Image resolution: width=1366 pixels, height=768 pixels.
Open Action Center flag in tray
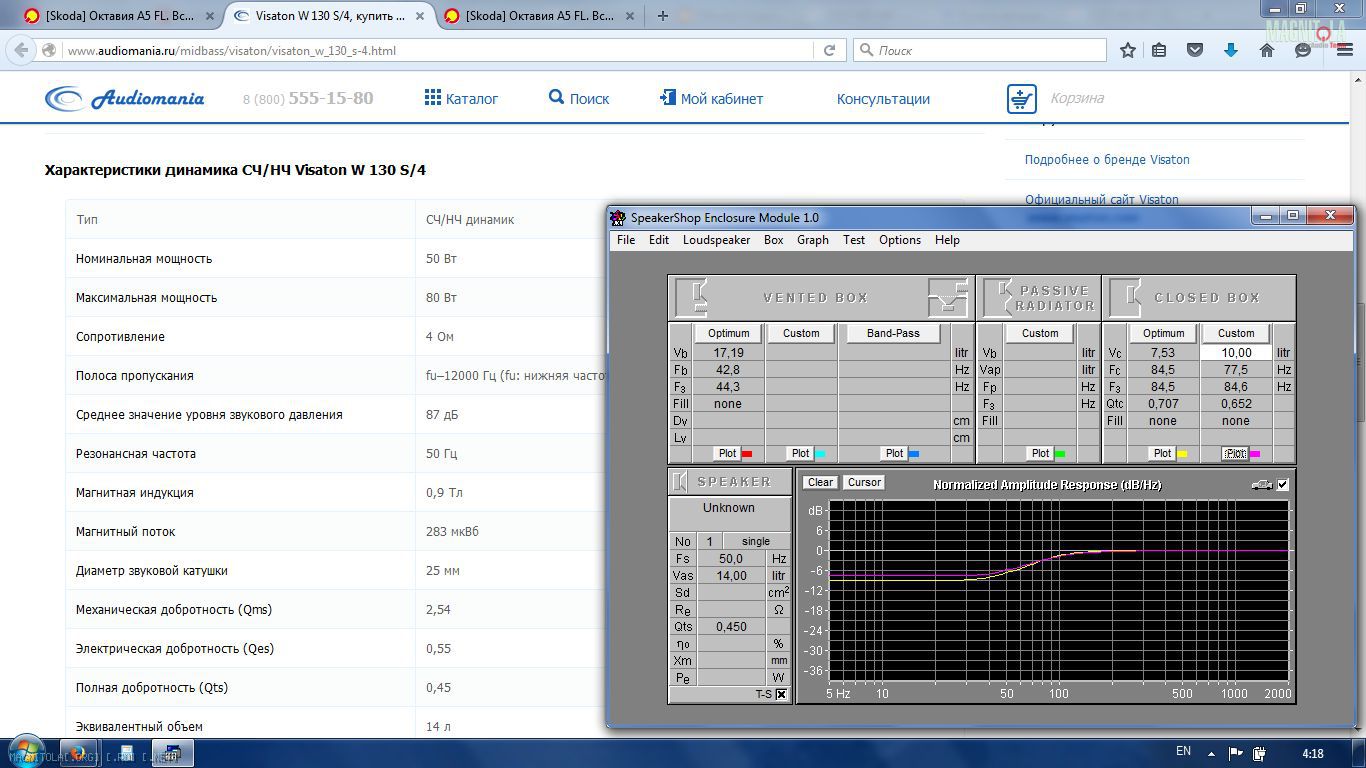[x=1237, y=753]
